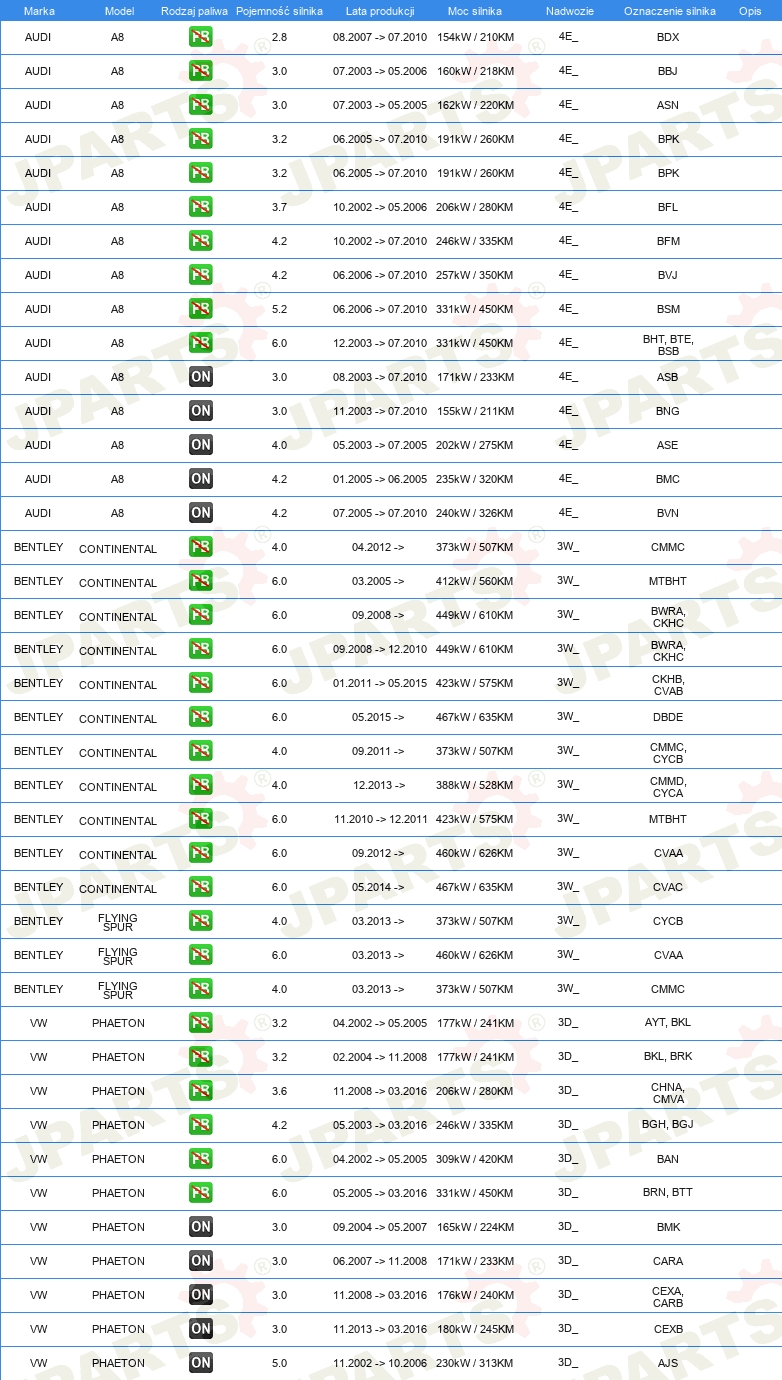782x1380 pixels.
Task: Click the "Opis" column header
Action: point(750,11)
